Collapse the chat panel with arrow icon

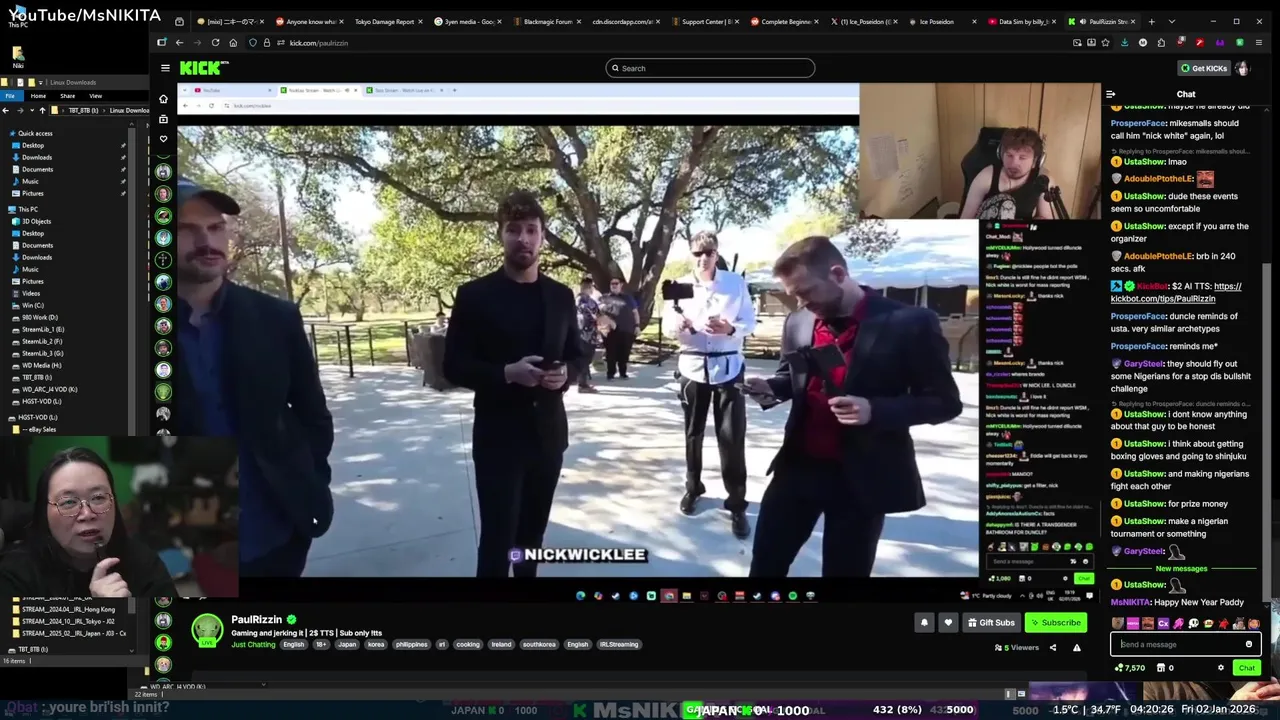[1110, 94]
